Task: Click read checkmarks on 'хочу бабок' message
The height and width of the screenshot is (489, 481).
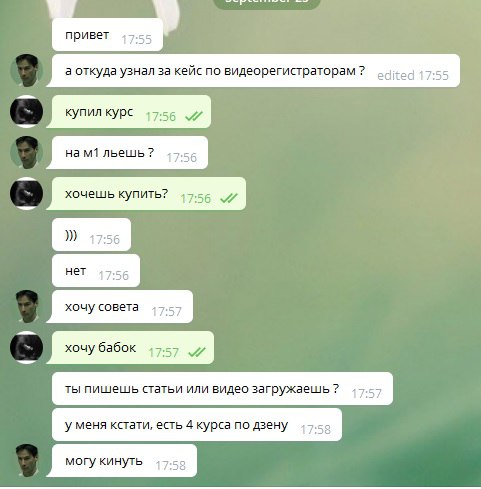Action: [x=197, y=352]
